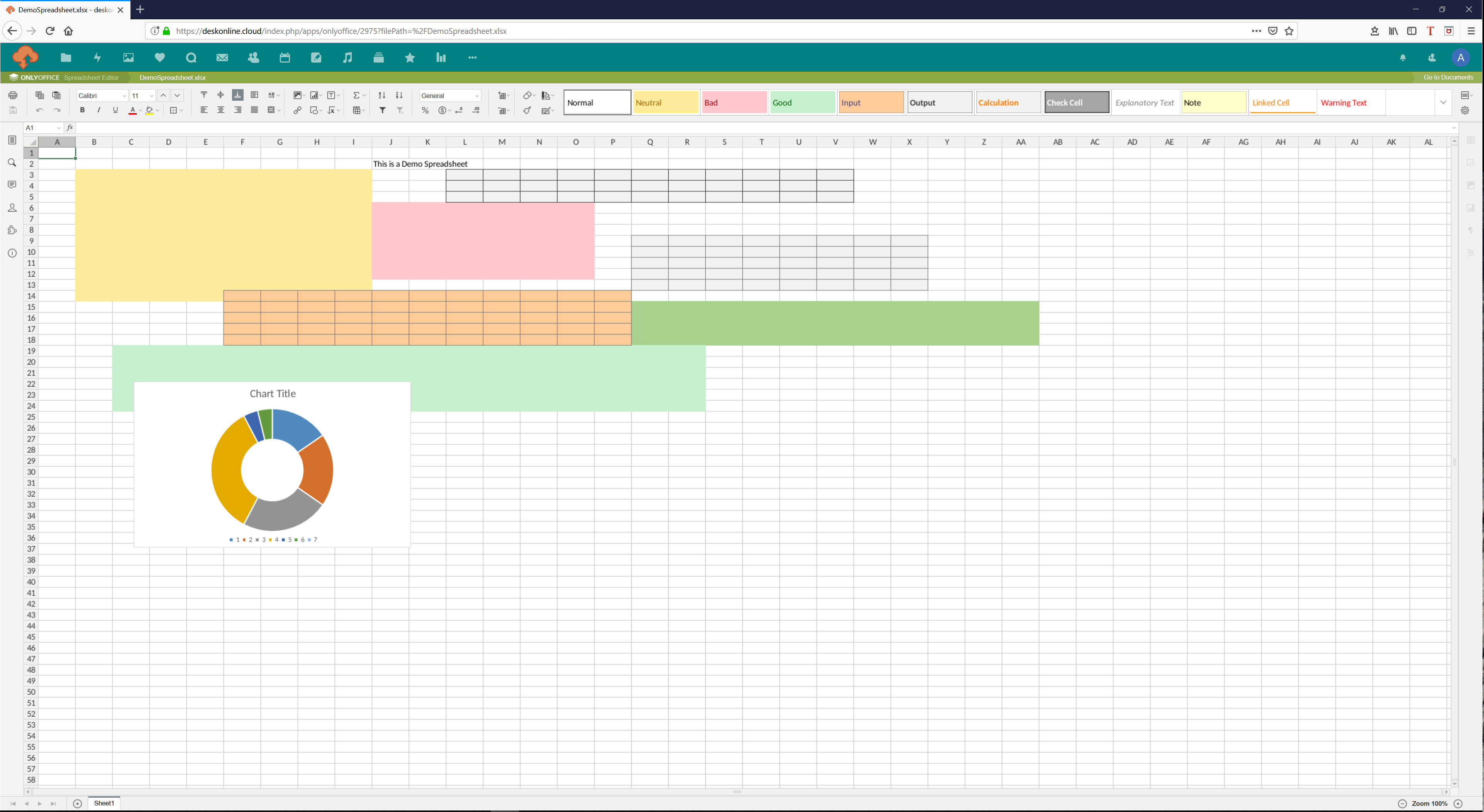Click the formula bar input field
1484x812 pixels.
coord(763,128)
